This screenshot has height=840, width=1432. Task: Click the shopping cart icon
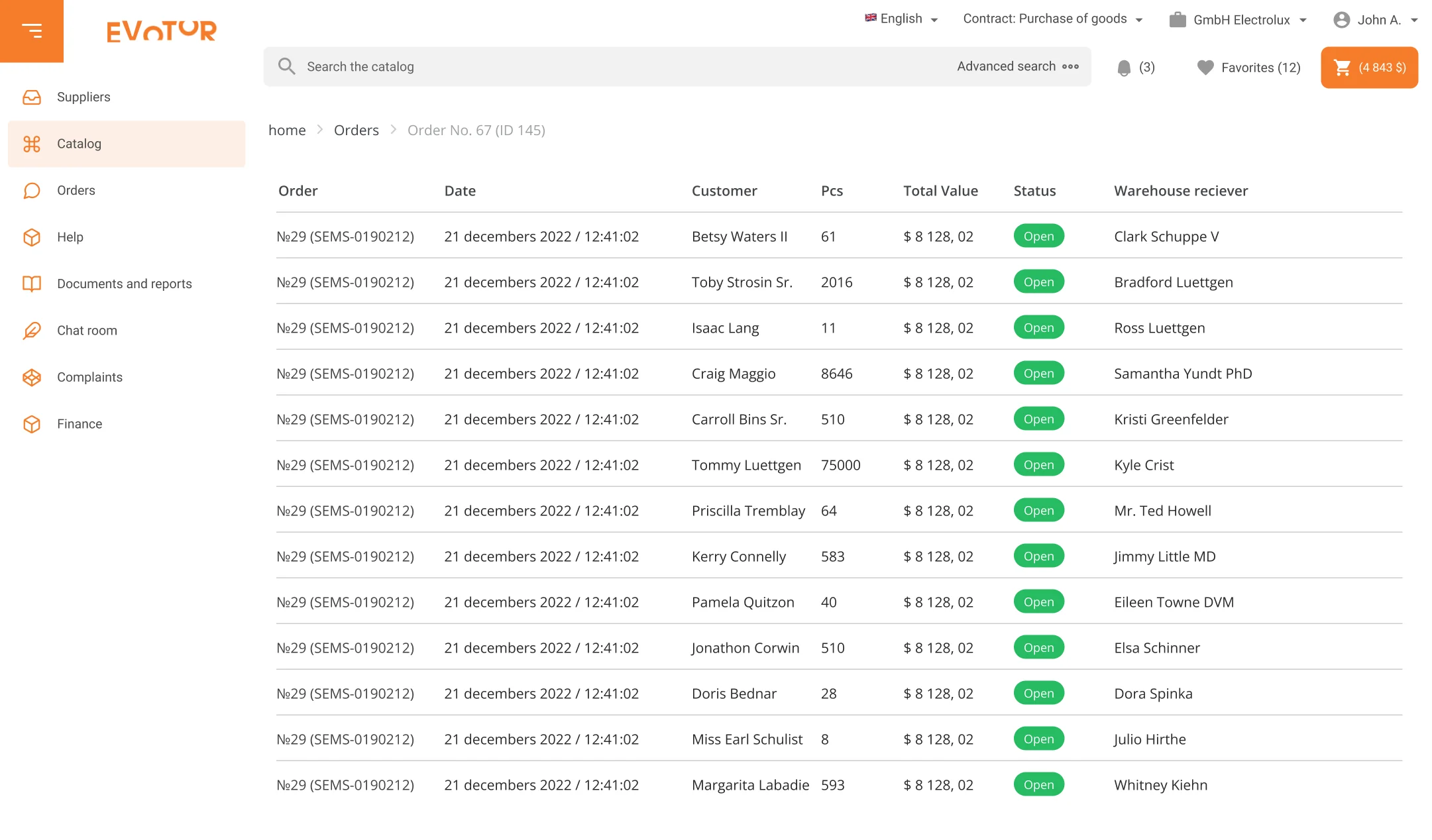tap(1343, 68)
